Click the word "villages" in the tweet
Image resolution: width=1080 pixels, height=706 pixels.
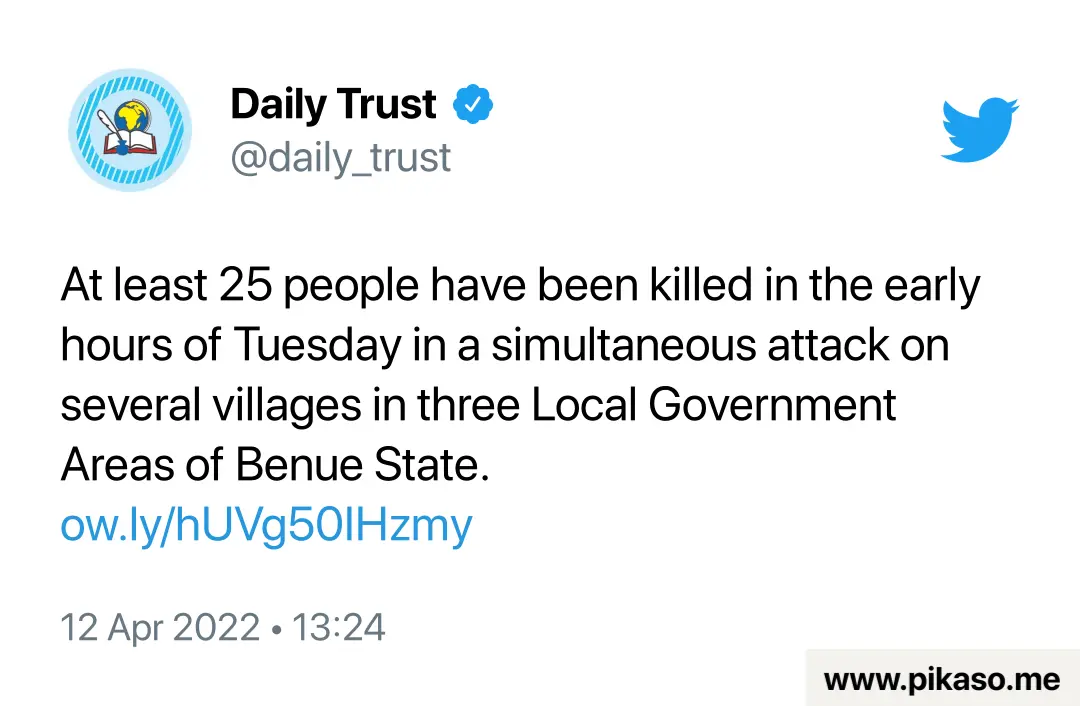tap(287, 406)
